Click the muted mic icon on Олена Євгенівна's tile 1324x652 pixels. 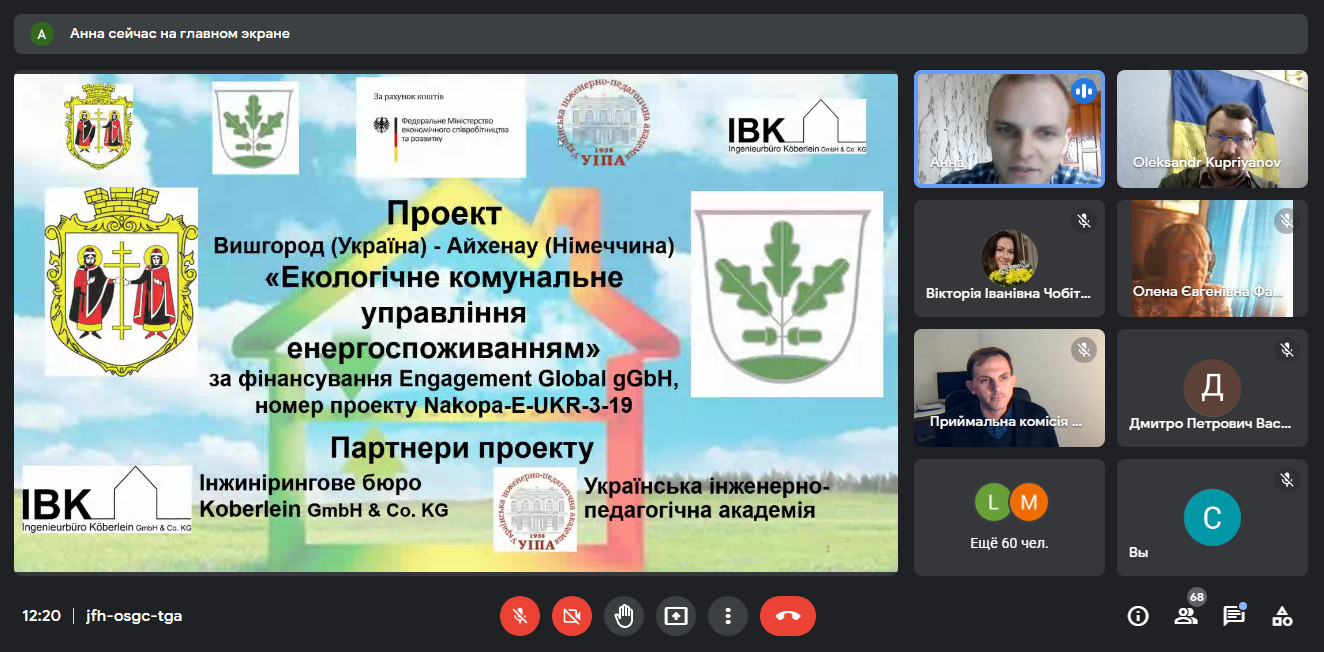(1287, 221)
